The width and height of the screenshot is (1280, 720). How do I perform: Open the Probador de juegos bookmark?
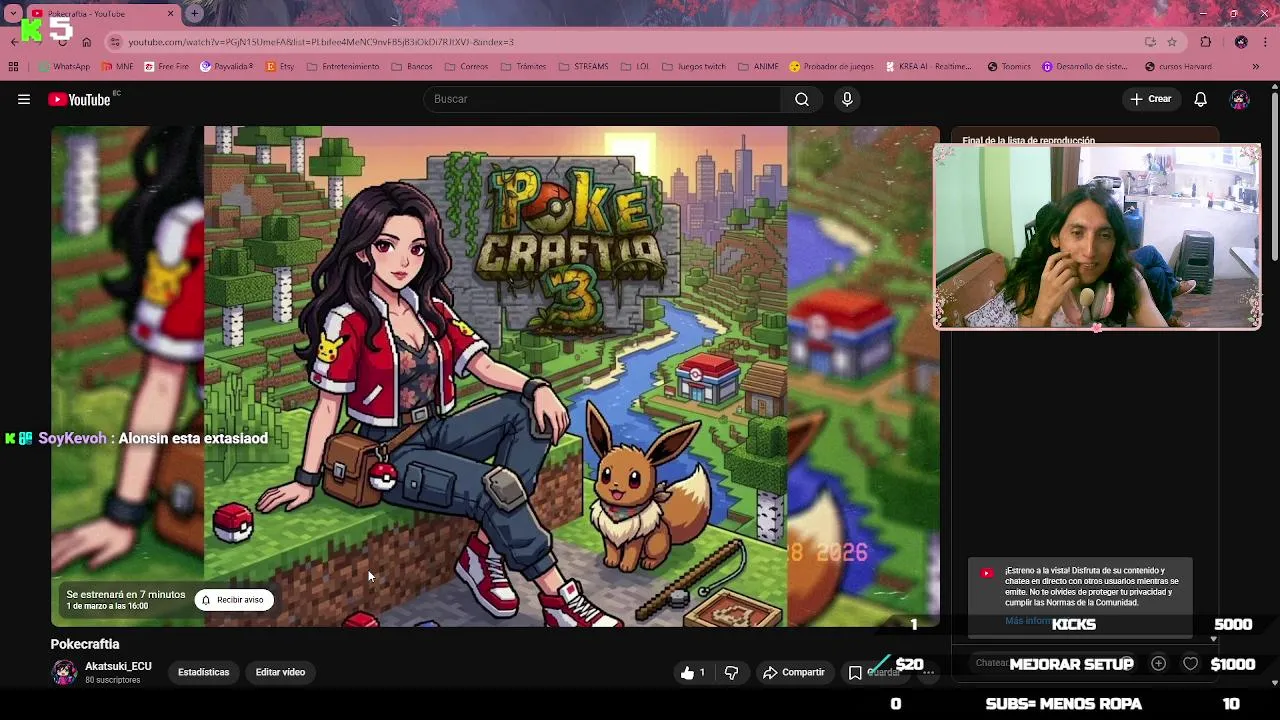click(x=831, y=67)
